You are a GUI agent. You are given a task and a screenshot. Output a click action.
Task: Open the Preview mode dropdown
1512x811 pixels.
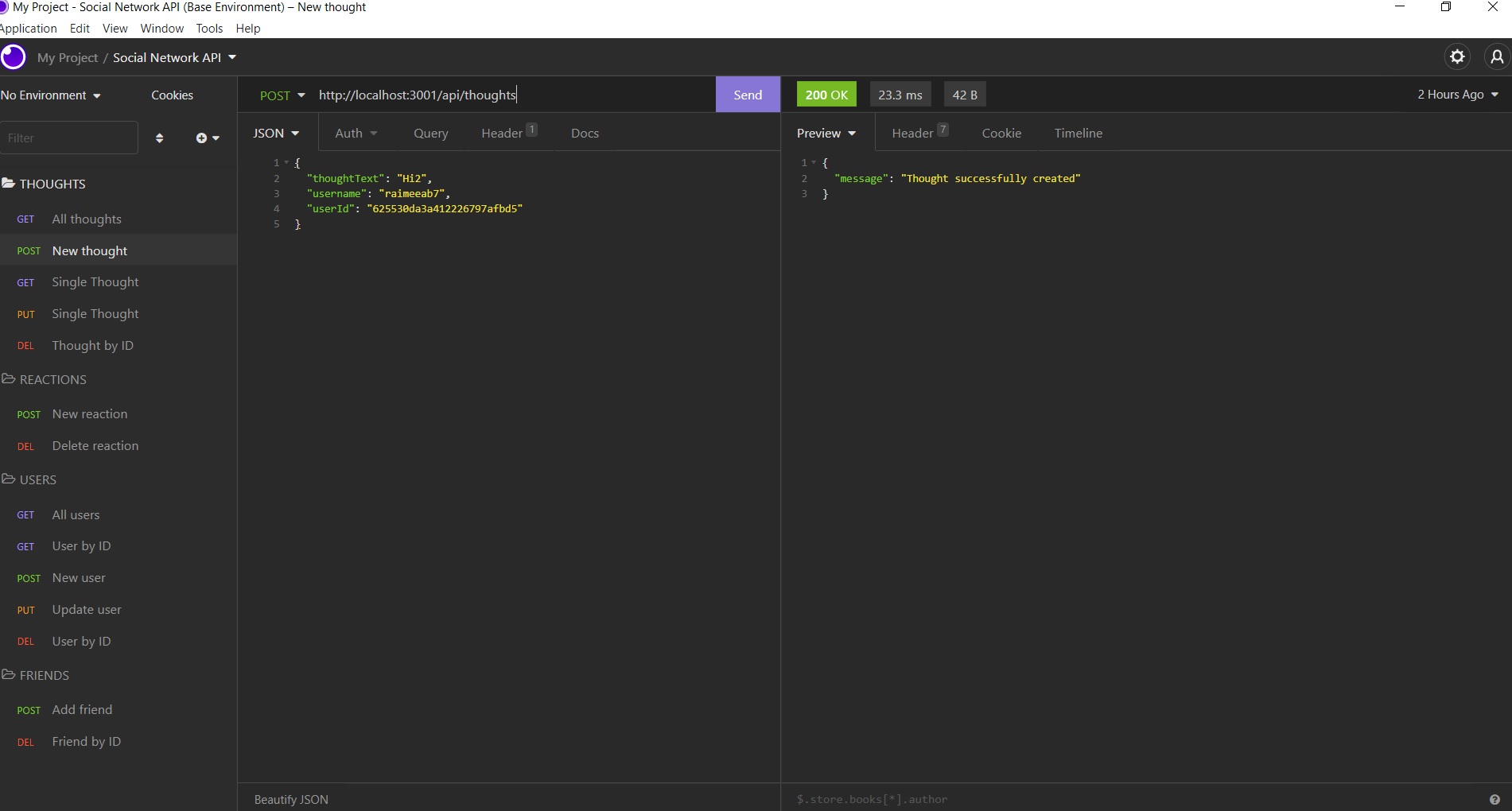coord(826,134)
